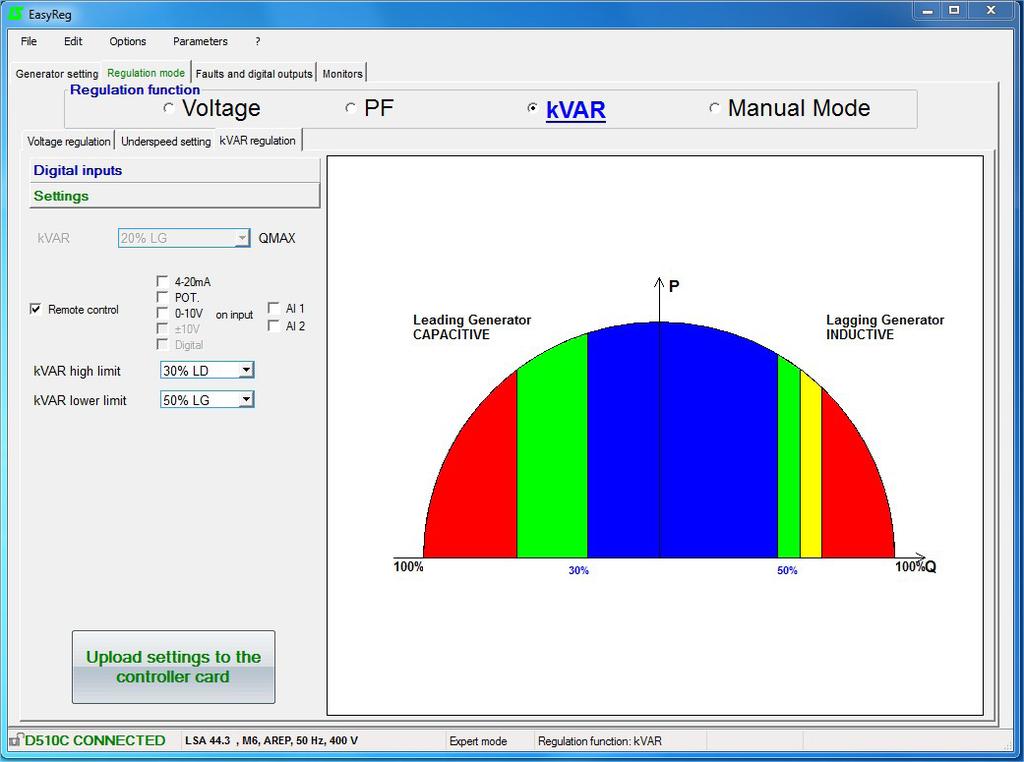Click the lock icon beside D510C CONNECTED
Screen dimensions: 1024x762
click(x=15, y=740)
